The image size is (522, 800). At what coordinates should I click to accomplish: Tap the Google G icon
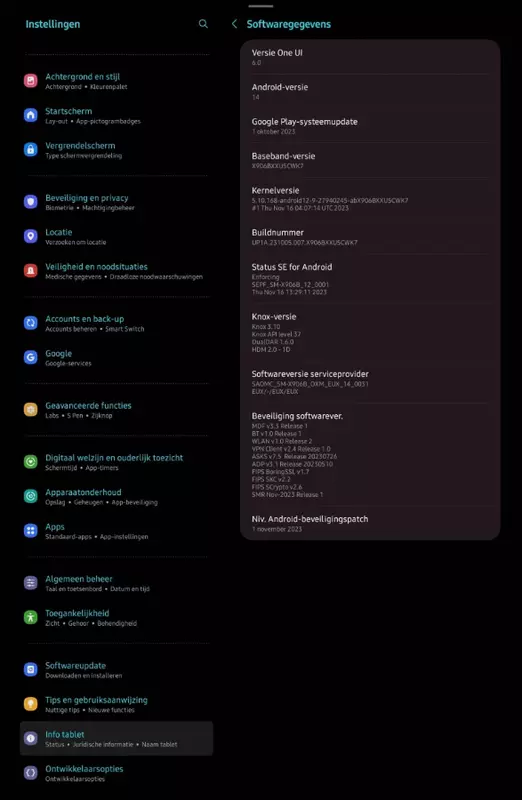click(31, 358)
